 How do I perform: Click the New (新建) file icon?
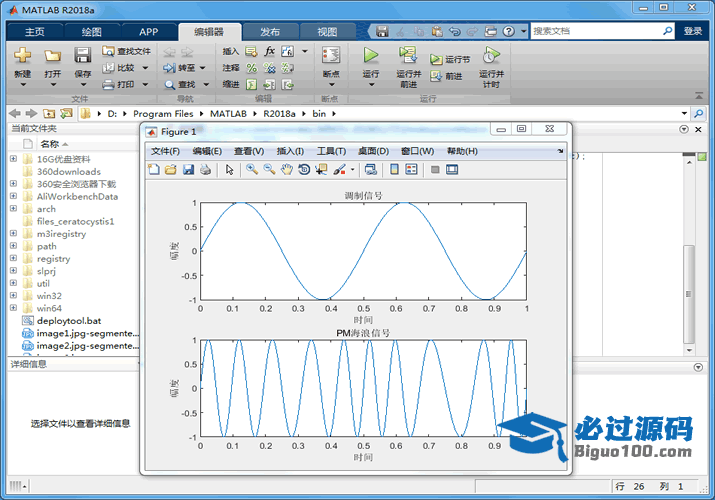pos(22,56)
